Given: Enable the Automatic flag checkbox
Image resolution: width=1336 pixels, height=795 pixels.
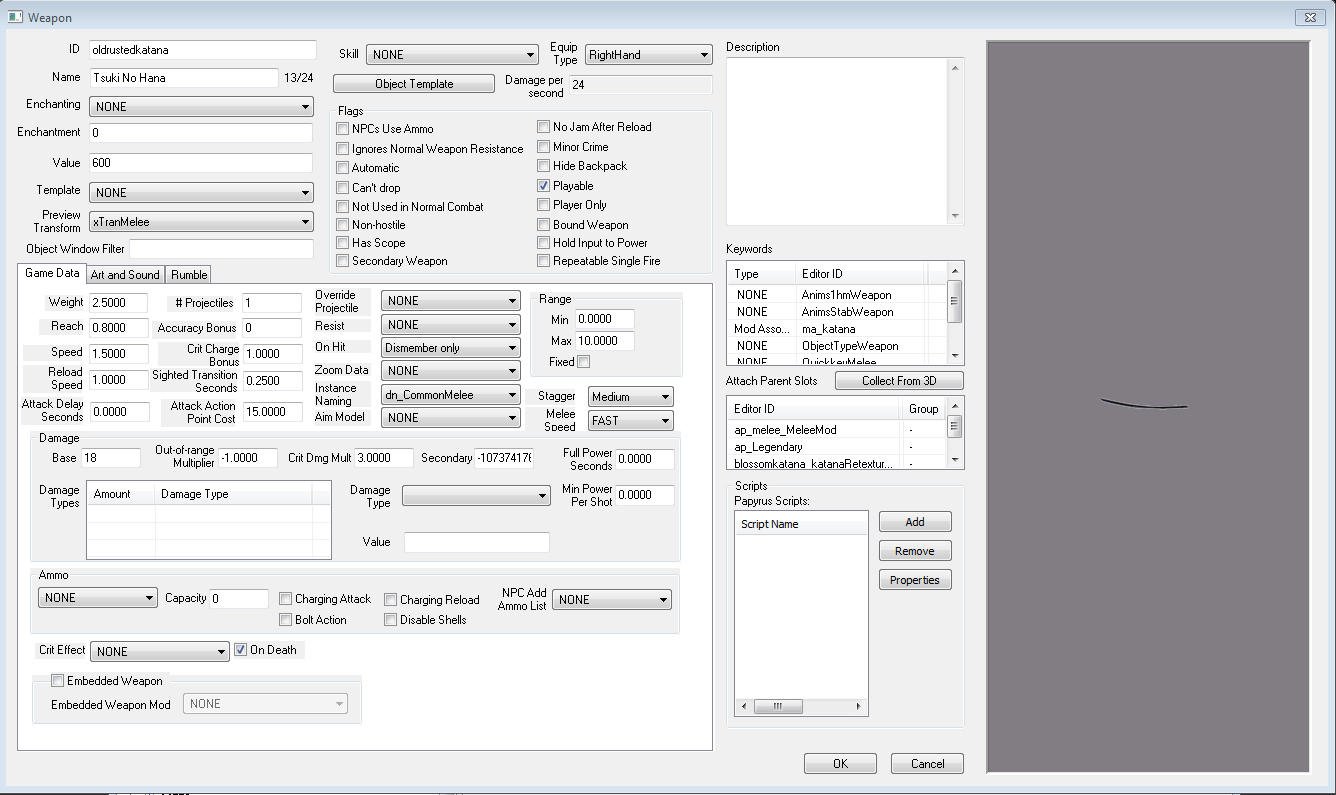Looking at the screenshot, I should click(343, 168).
